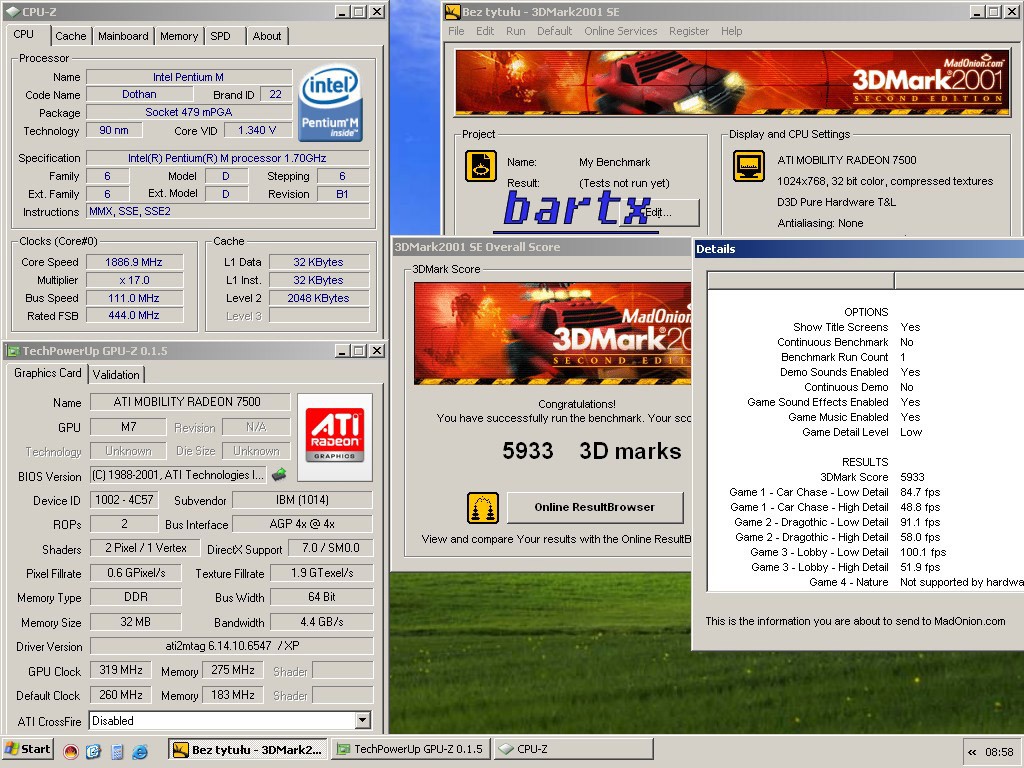
Task: Click the CPU-Z title bar app icon
Action: [12, 12]
